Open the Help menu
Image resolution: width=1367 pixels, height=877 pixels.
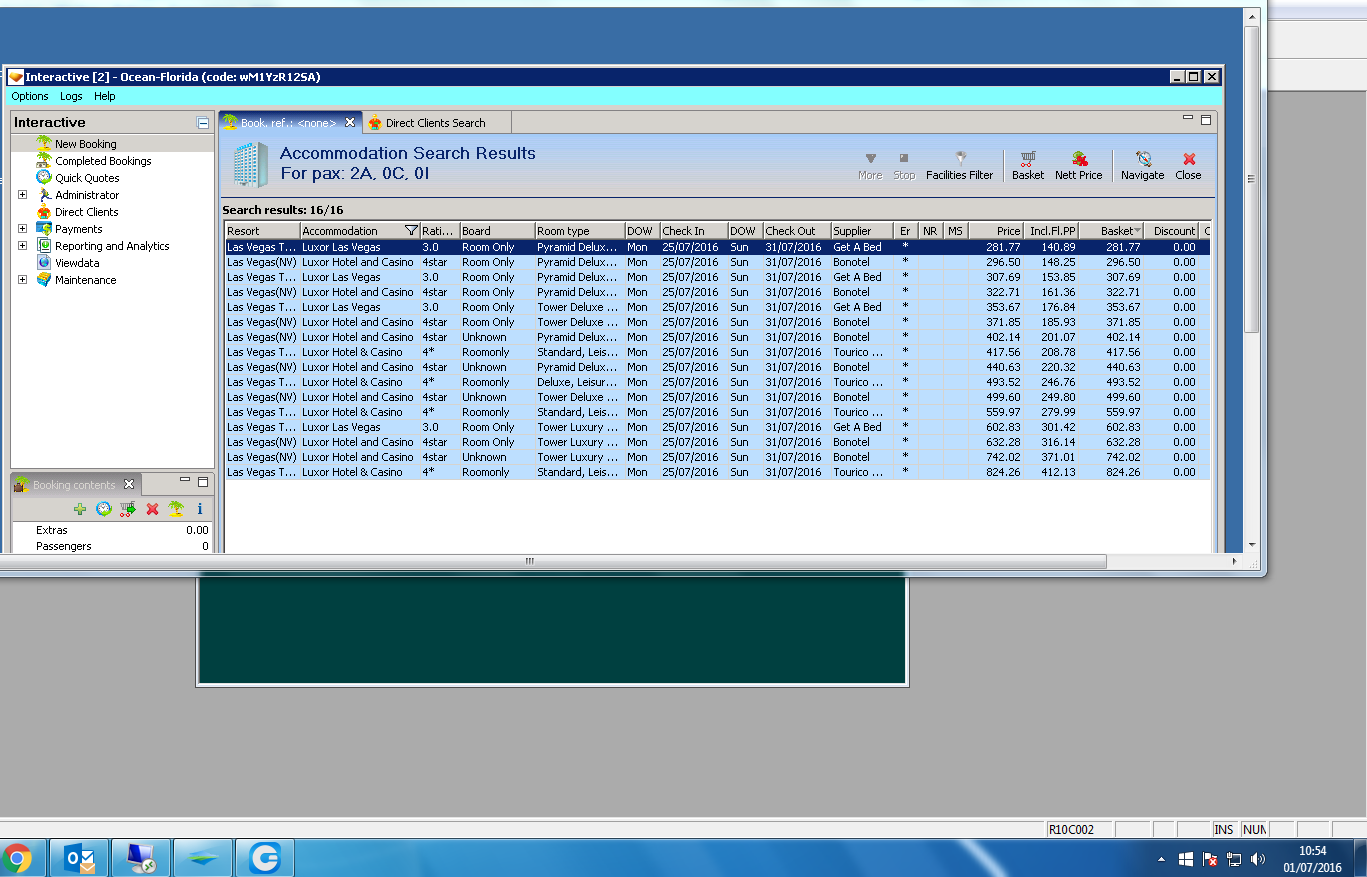pos(105,96)
